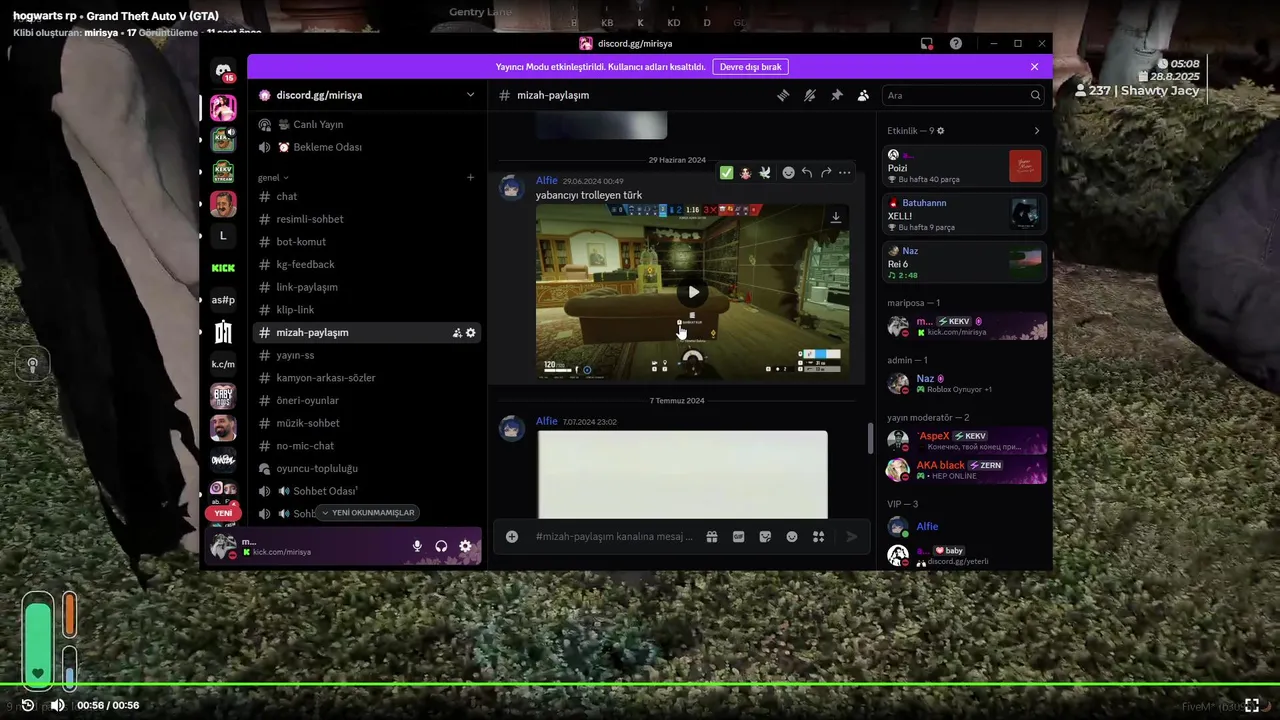
Task: Add the green checkmark reaction on message
Action: (x=727, y=173)
